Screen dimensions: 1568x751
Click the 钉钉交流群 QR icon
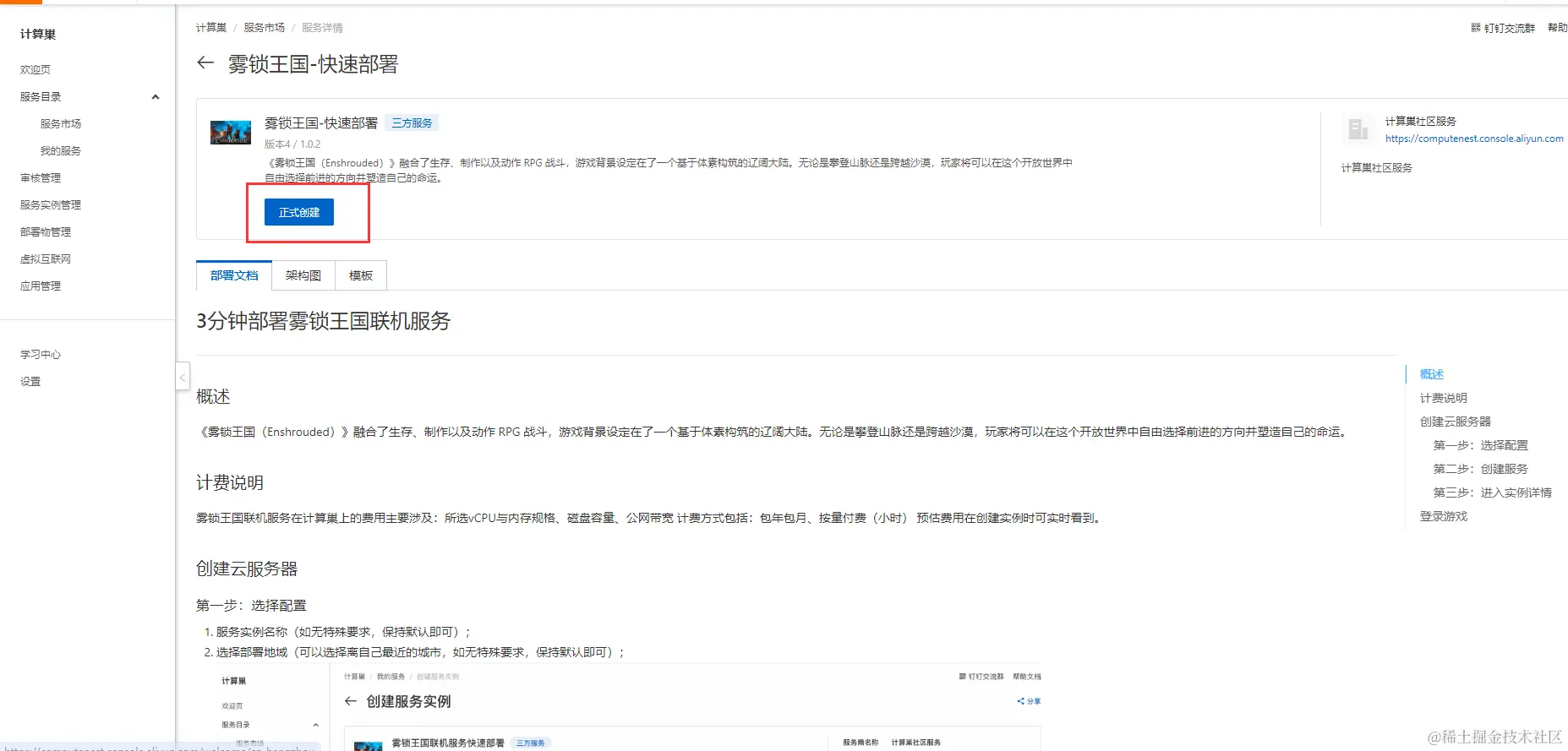point(1476,28)
